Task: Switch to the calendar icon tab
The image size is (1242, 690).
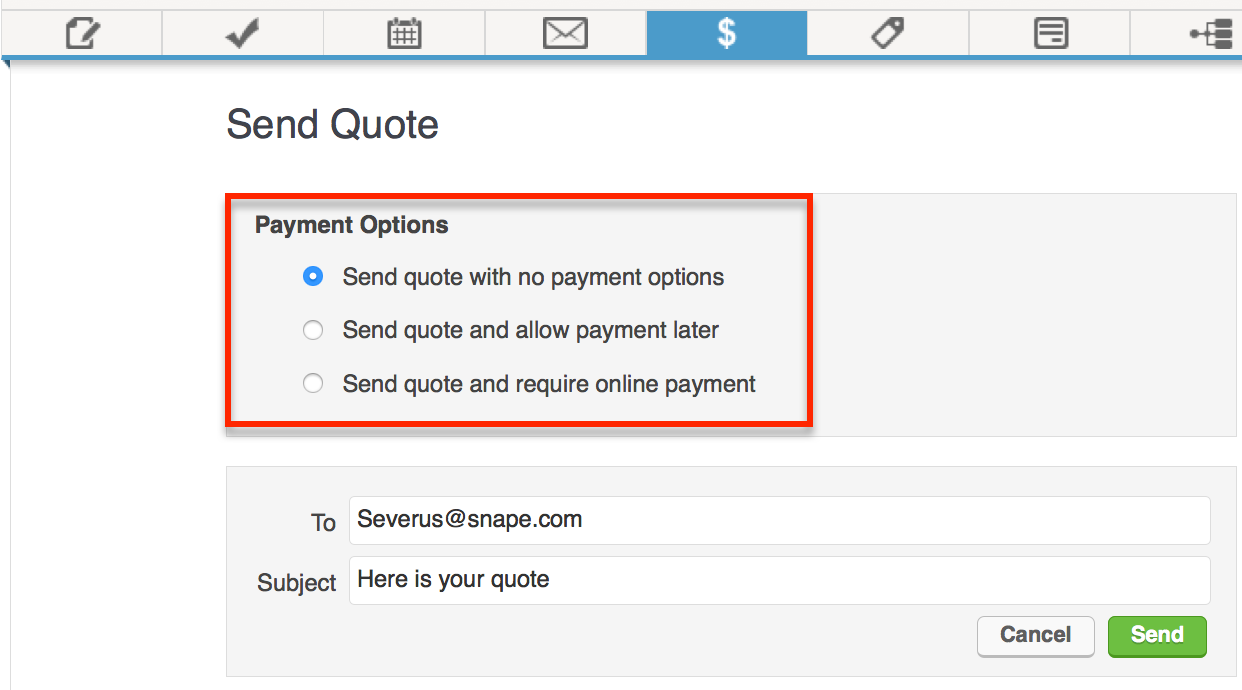Action: [404, 34]
